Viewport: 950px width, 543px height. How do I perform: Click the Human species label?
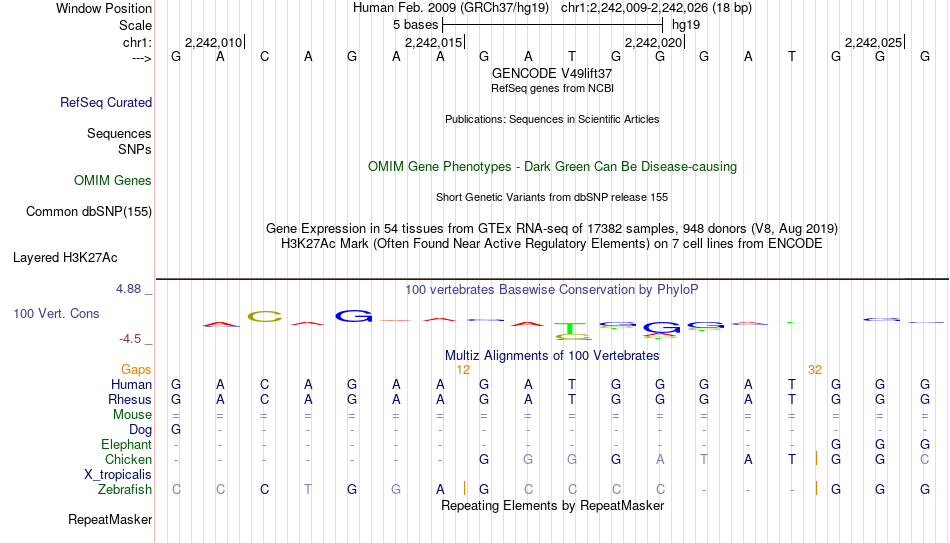(x=131, y=384)
